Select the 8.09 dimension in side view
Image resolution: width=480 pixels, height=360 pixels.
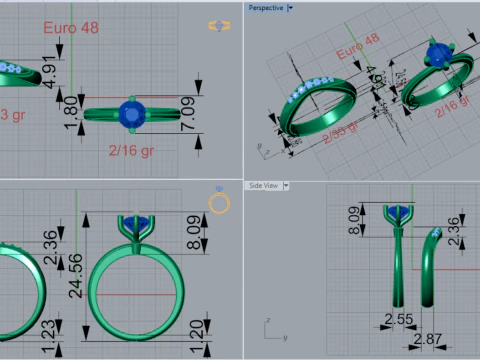click(354, 220)
